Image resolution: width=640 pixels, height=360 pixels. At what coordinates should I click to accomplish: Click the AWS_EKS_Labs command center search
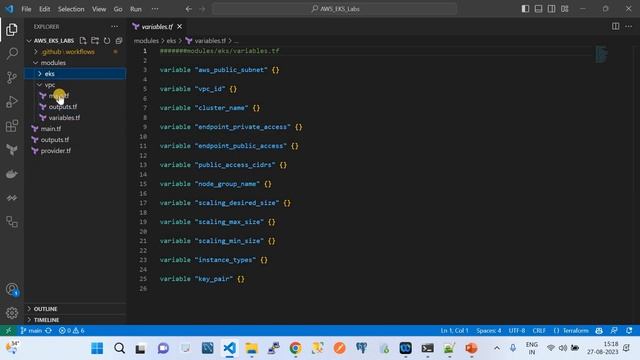click(335, 9)
